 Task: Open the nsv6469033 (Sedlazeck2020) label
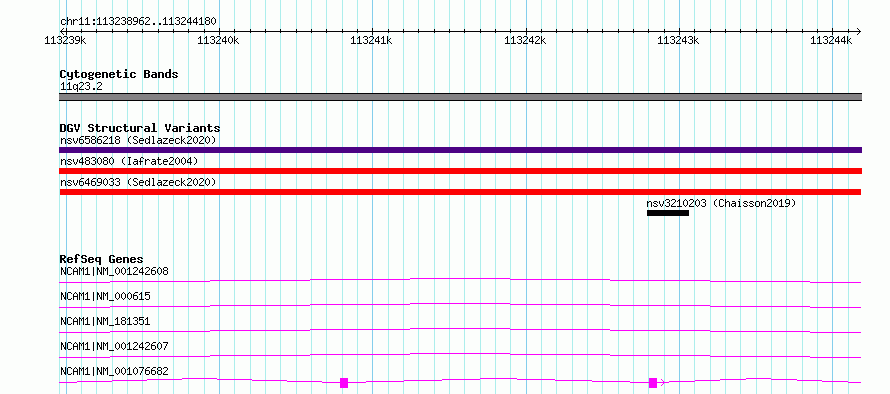(x=138, y=182)
